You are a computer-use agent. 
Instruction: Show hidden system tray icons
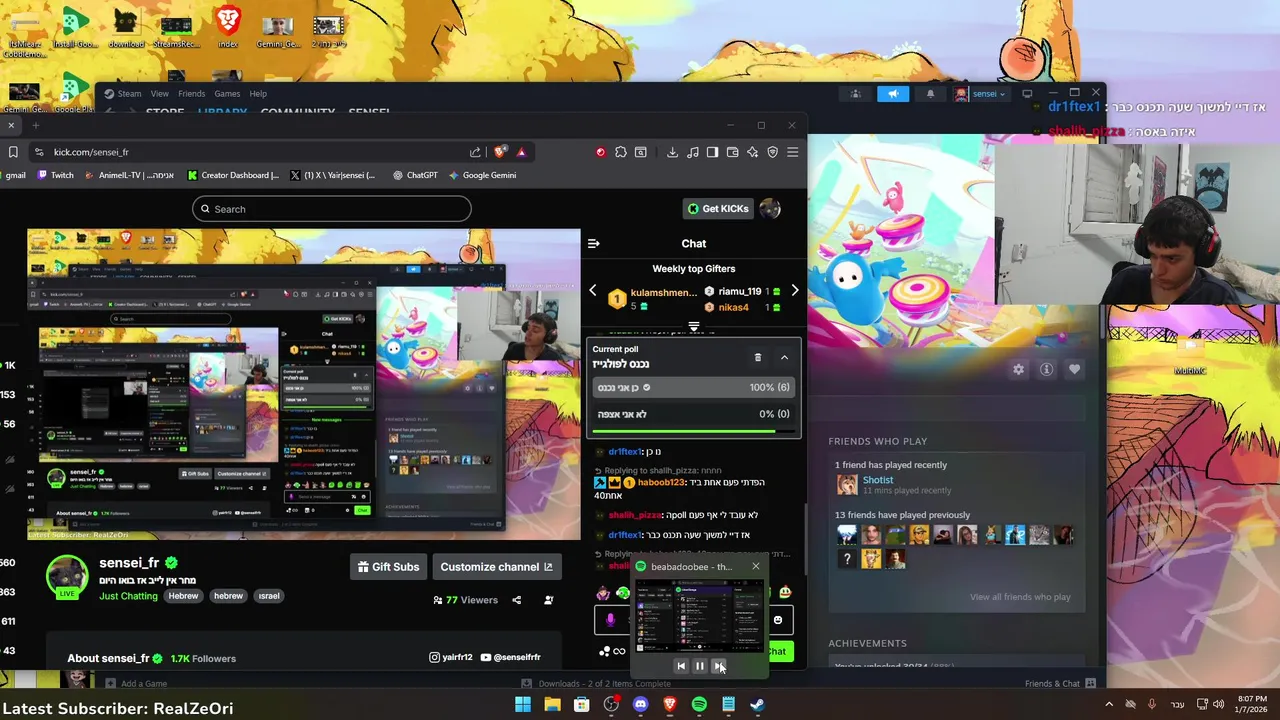pos(1109,704)
